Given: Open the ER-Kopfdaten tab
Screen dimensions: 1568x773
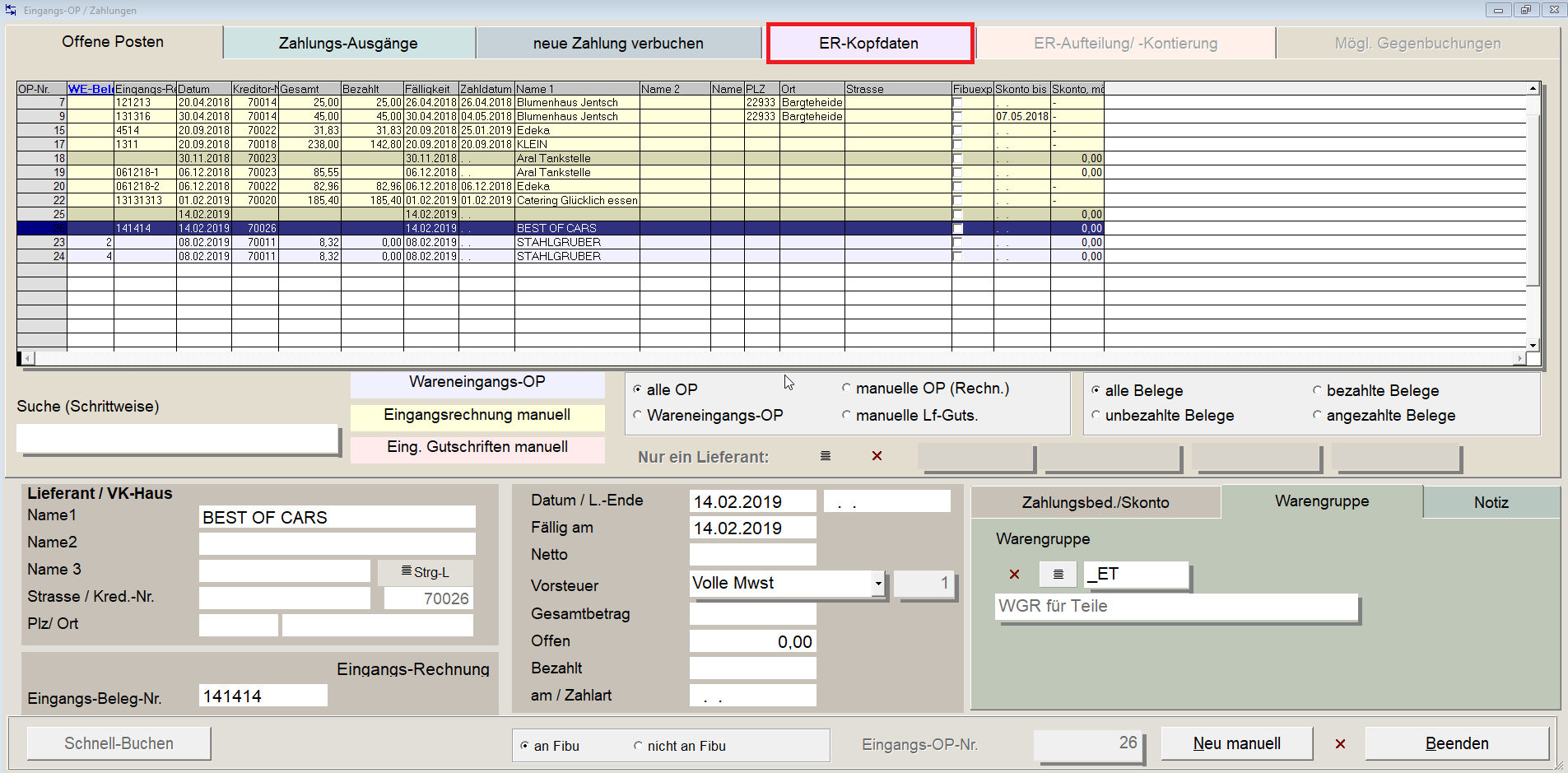Looking at the screenshot, I should click(x=869, y=43).
